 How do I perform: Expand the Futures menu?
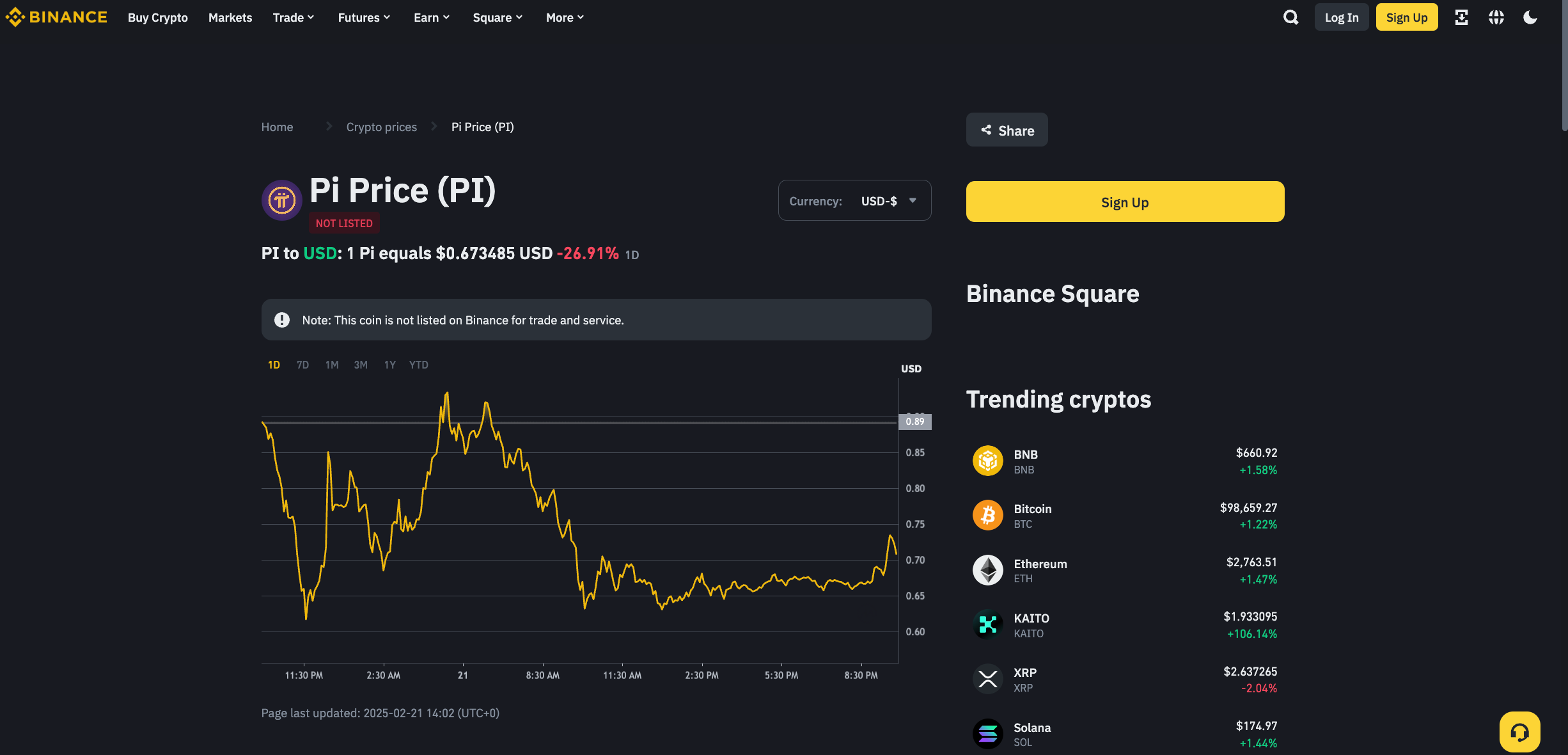364,17
